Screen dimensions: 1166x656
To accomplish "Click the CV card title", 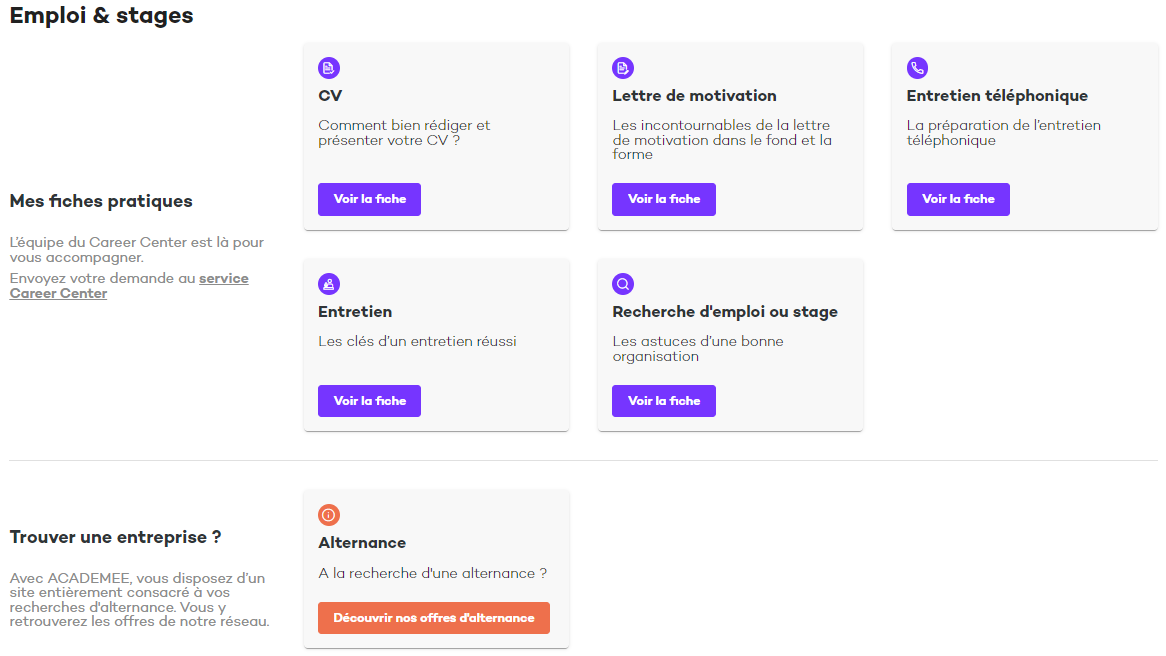I will (330, 96).
